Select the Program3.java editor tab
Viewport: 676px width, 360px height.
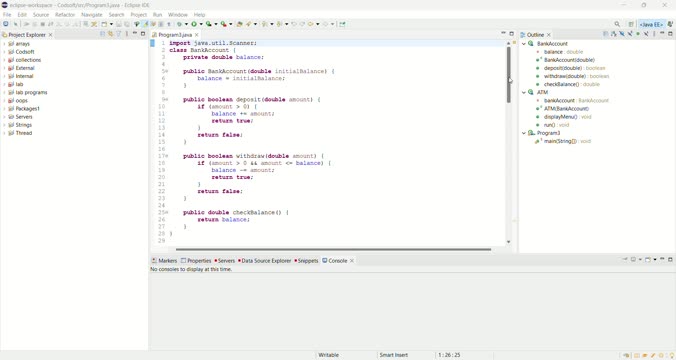click(175, 34)
